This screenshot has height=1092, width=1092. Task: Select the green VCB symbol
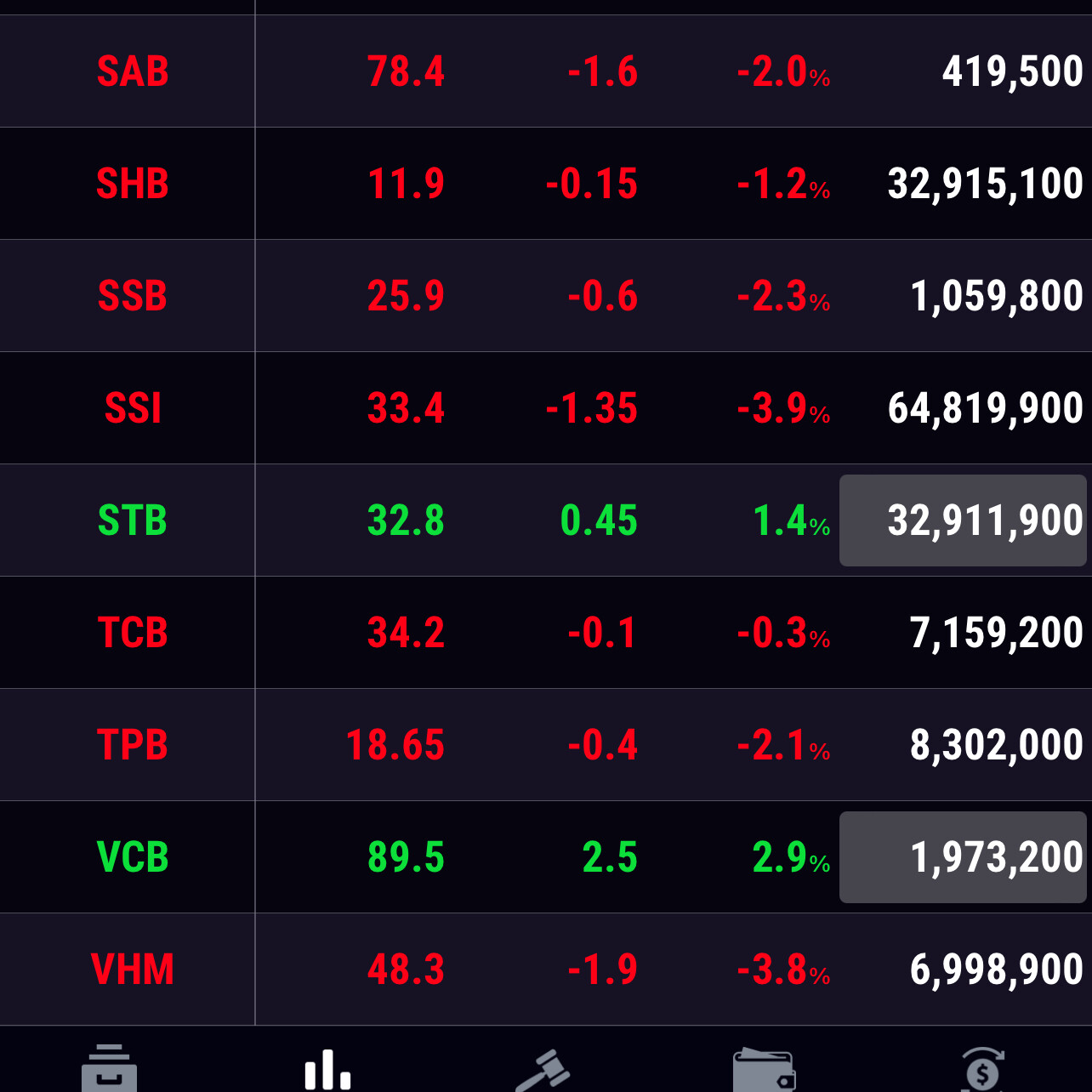(133, 857)
